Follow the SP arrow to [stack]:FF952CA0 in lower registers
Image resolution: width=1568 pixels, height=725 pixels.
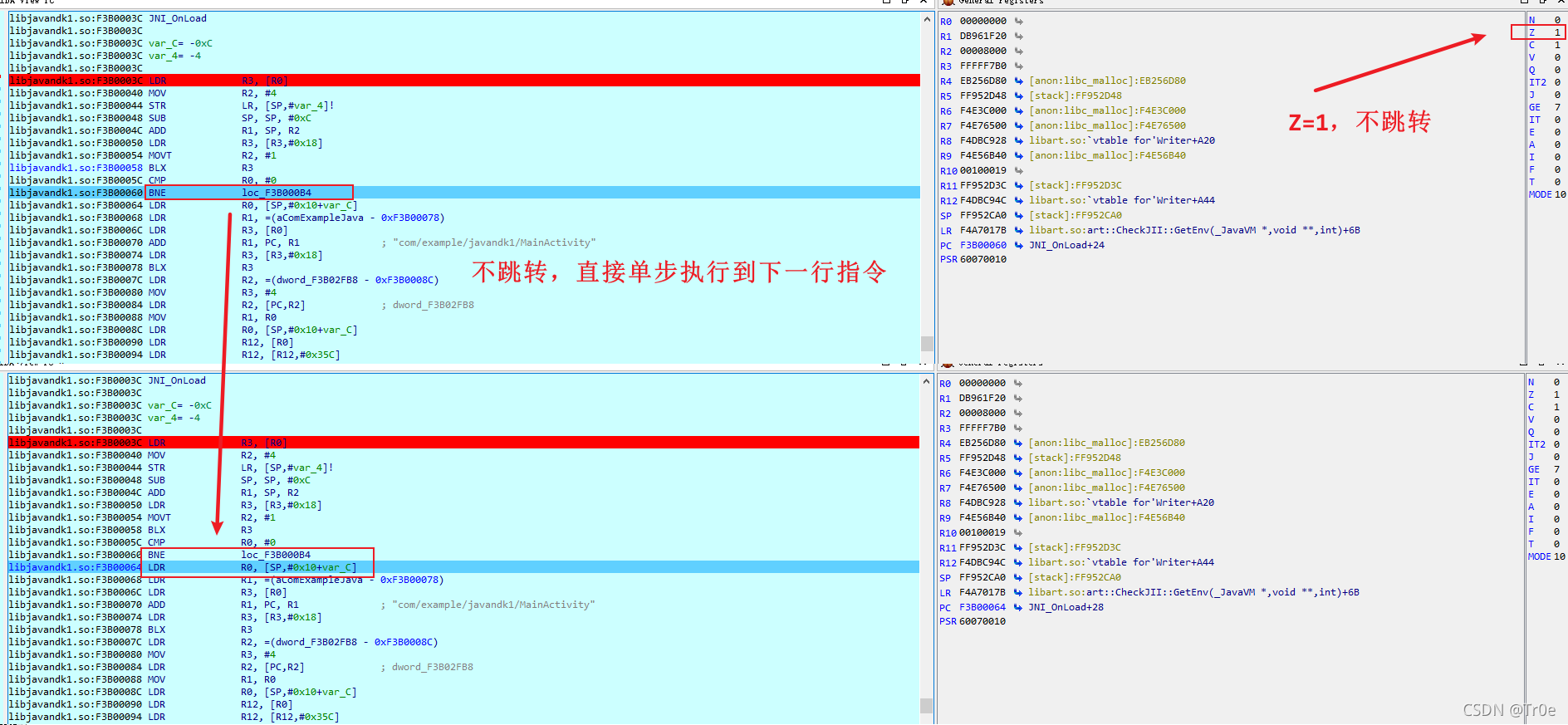1017,577
